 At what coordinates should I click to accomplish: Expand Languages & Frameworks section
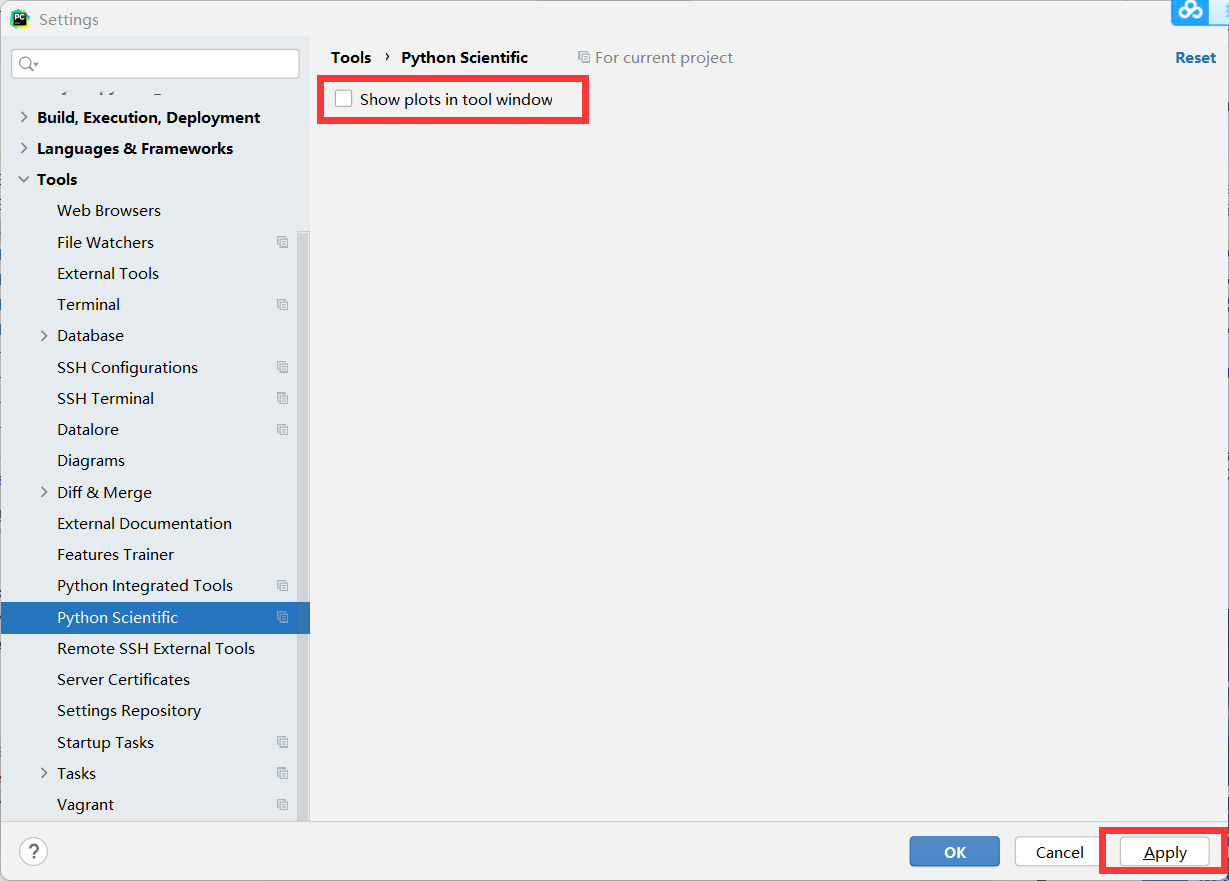24,149
